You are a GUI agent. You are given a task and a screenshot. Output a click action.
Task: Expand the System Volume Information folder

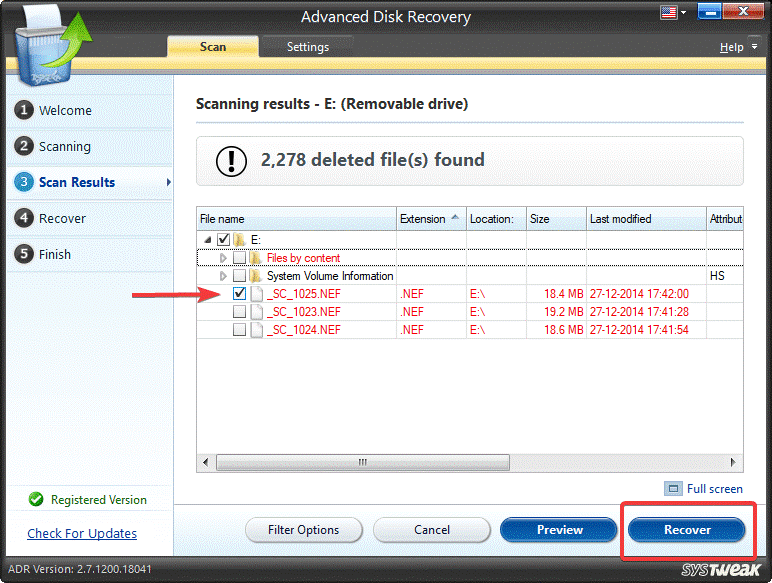pyautogui.click(x=223, y=276)
